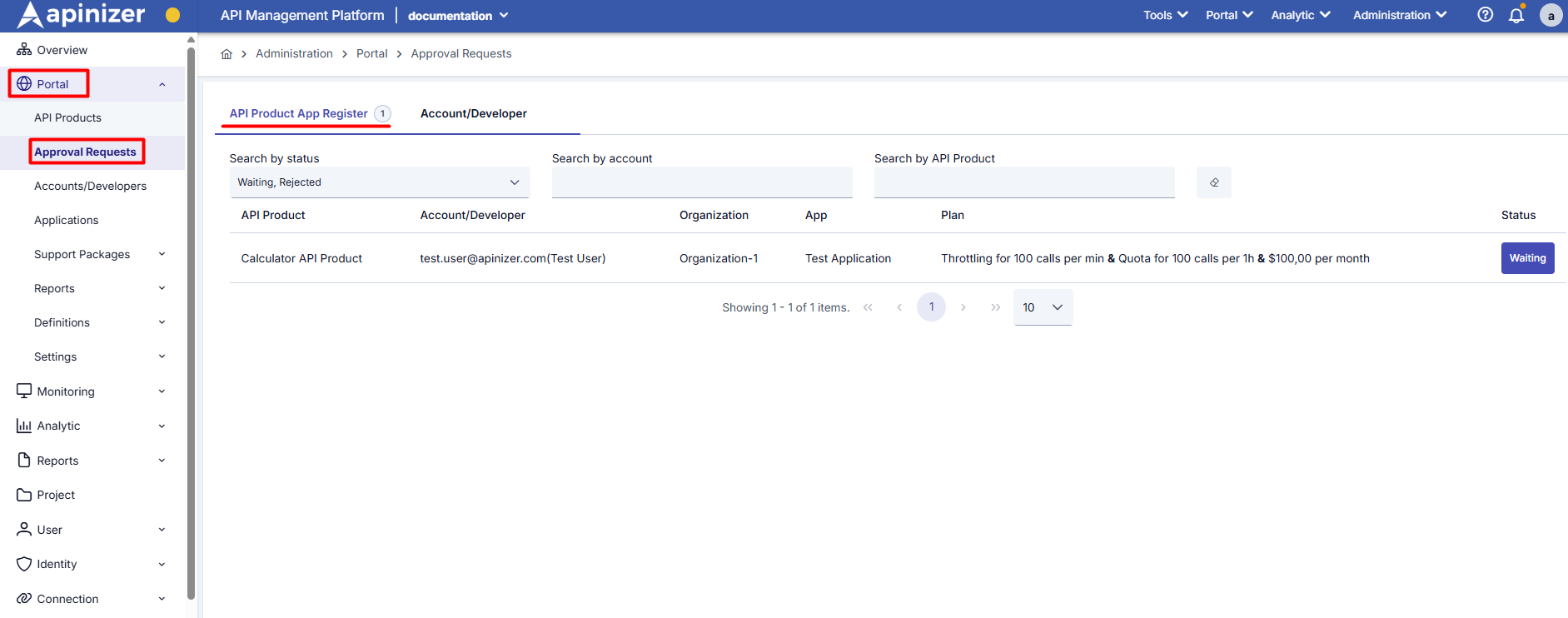Expand the documentation project dropdown
Screen dimensions: 1568x618
458,16
